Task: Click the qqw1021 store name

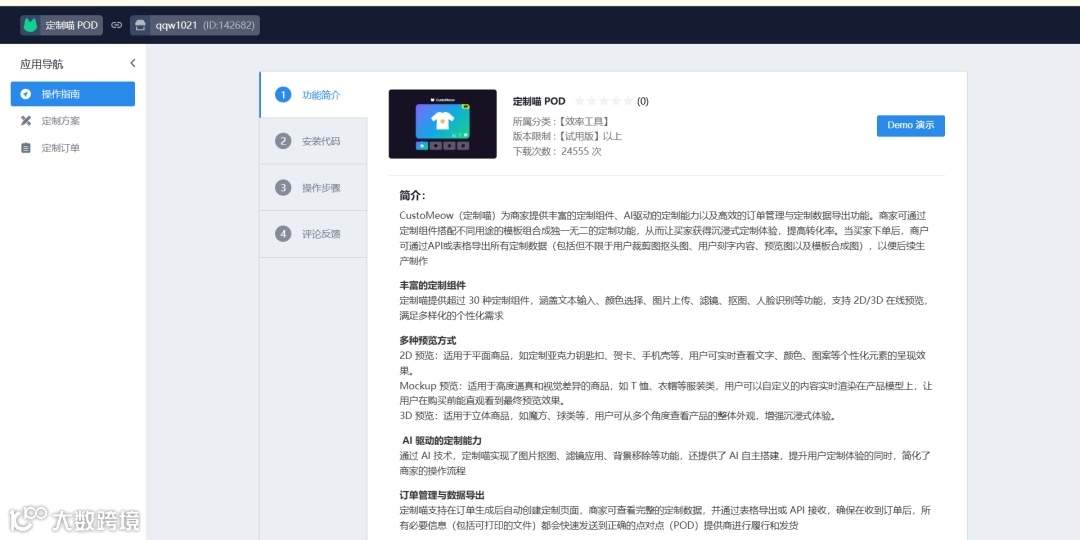Action: tap(176, 25)
